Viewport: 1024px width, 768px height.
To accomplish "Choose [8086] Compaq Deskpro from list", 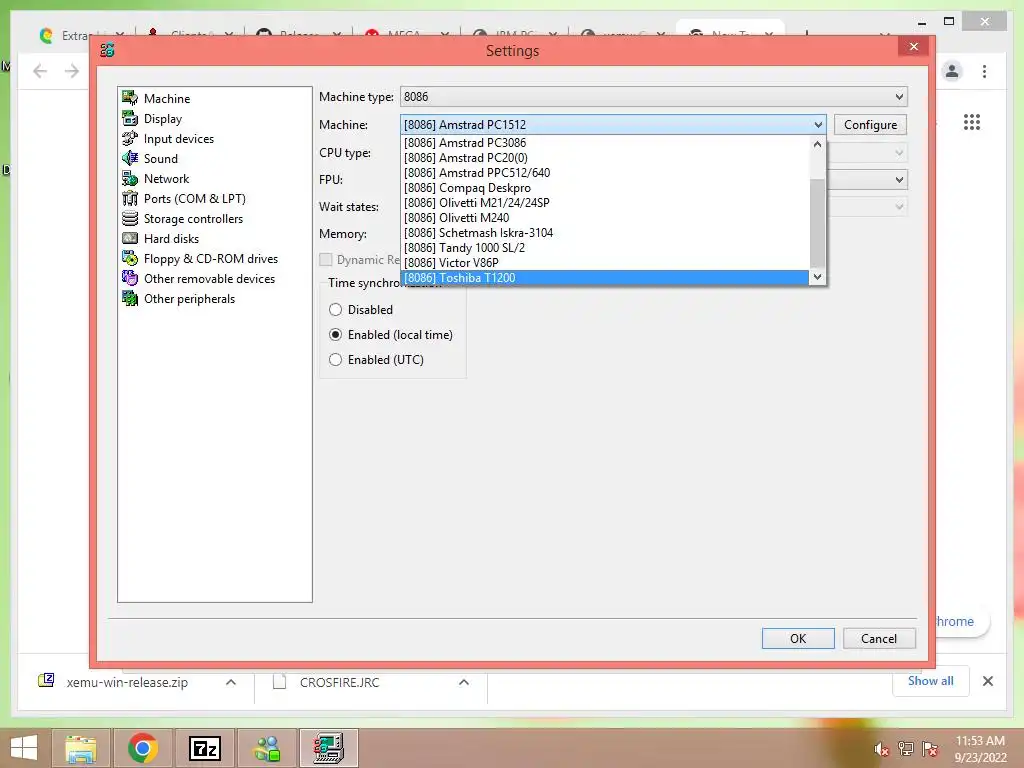I will [x=605, y=187].
